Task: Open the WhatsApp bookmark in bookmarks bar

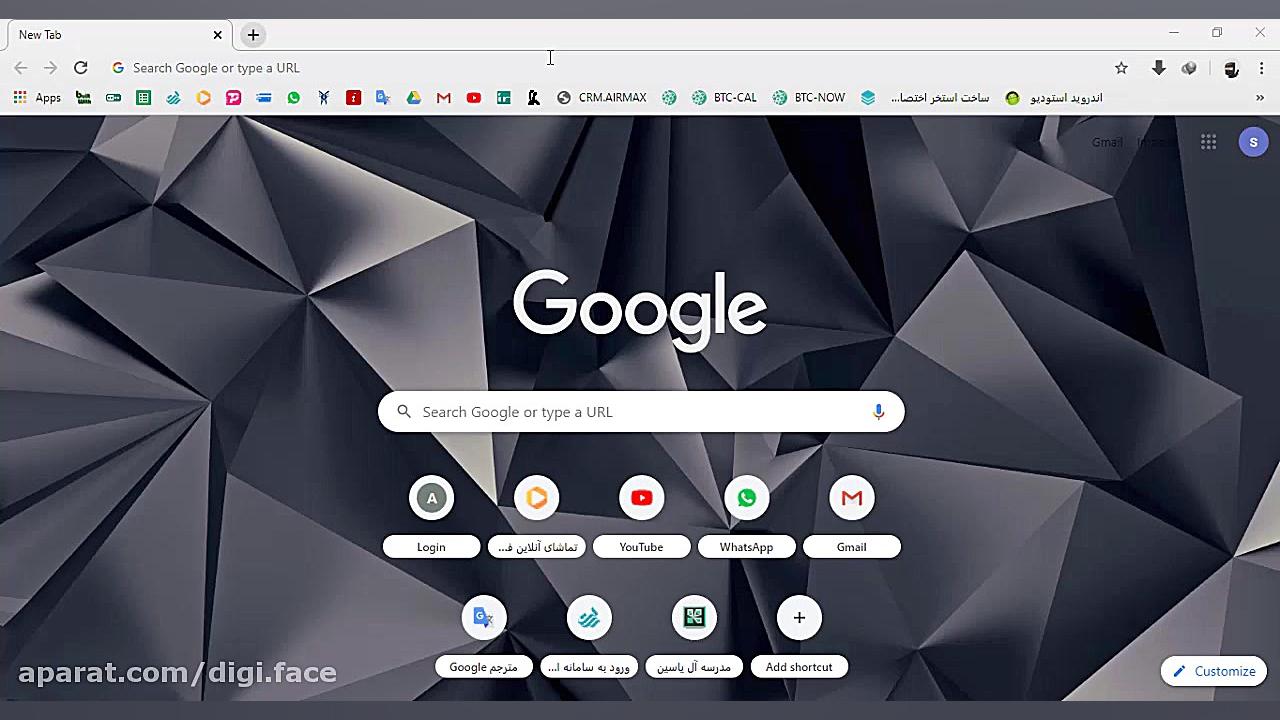Action: pyautogui.click(x=294, y=98)
